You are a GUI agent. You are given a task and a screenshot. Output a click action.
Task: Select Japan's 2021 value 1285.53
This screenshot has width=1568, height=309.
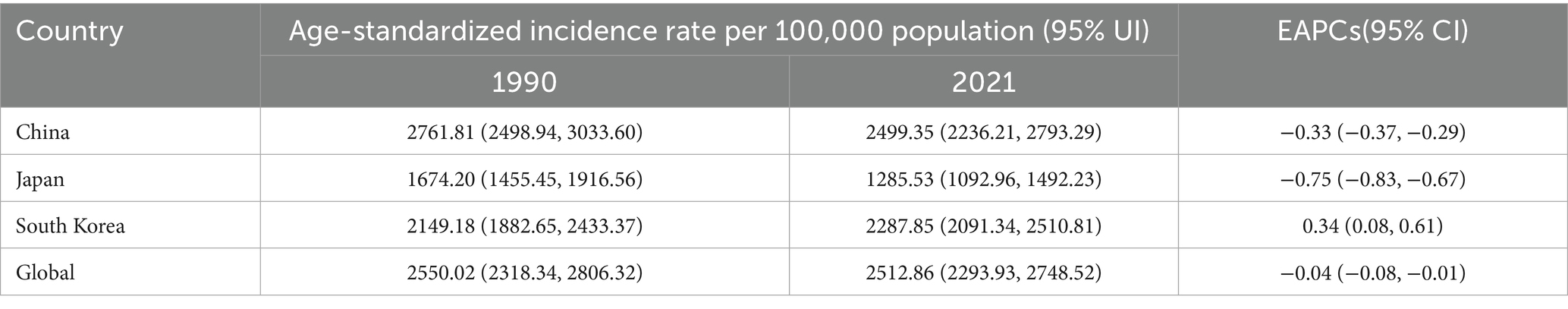[901, 179]
